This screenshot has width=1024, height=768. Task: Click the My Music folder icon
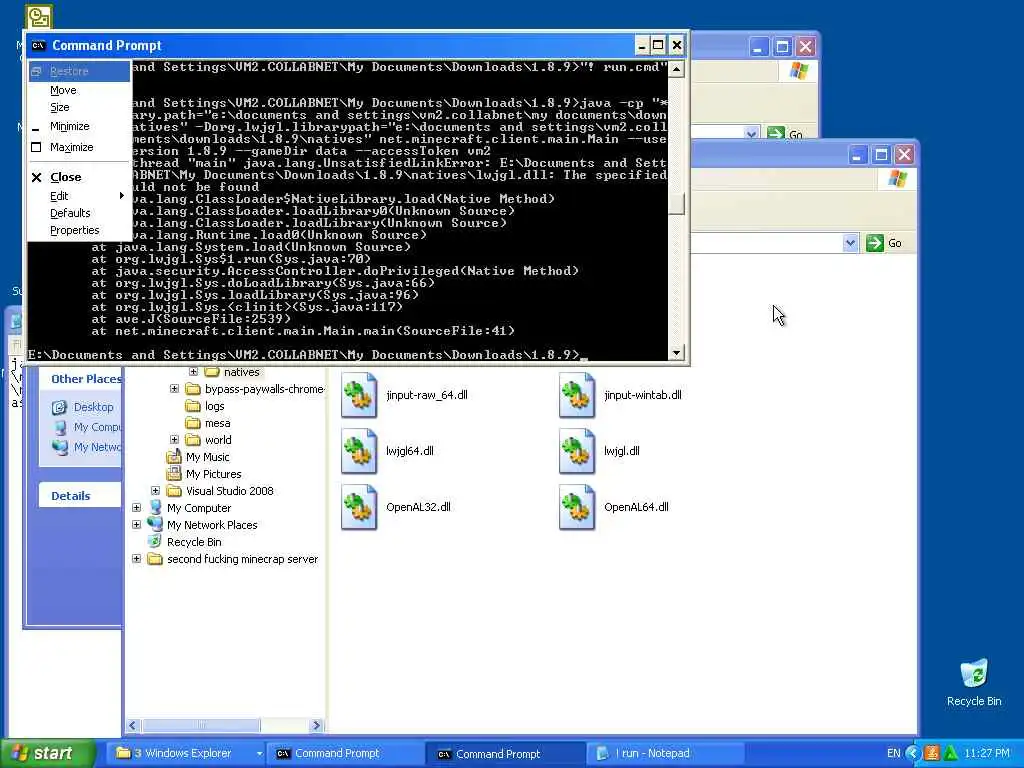(x=174, y=457)
